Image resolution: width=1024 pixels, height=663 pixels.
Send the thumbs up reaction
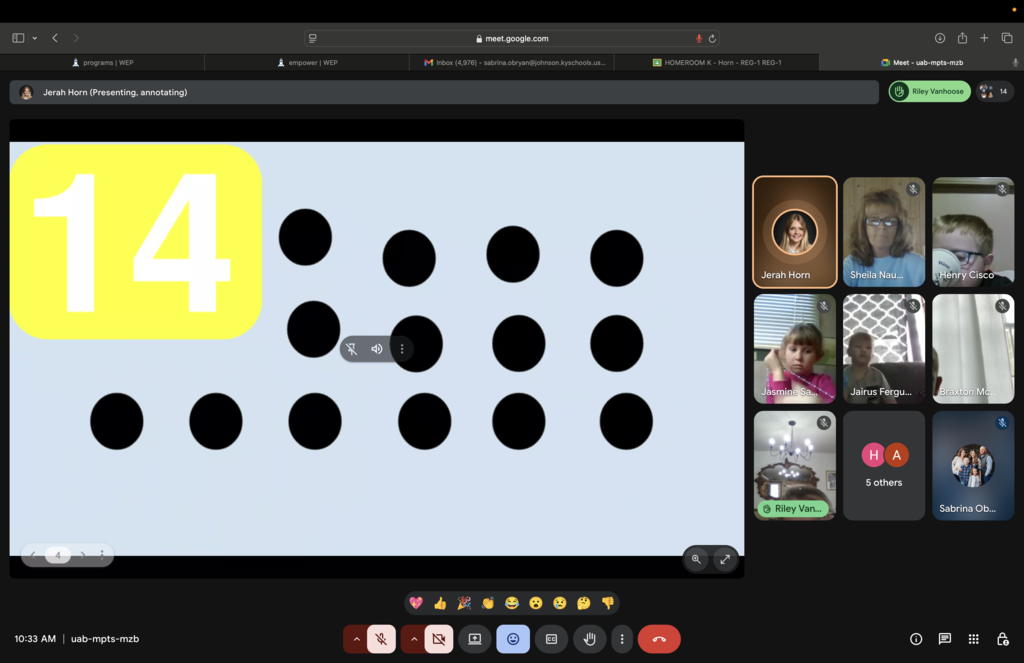tap(440, 603)
